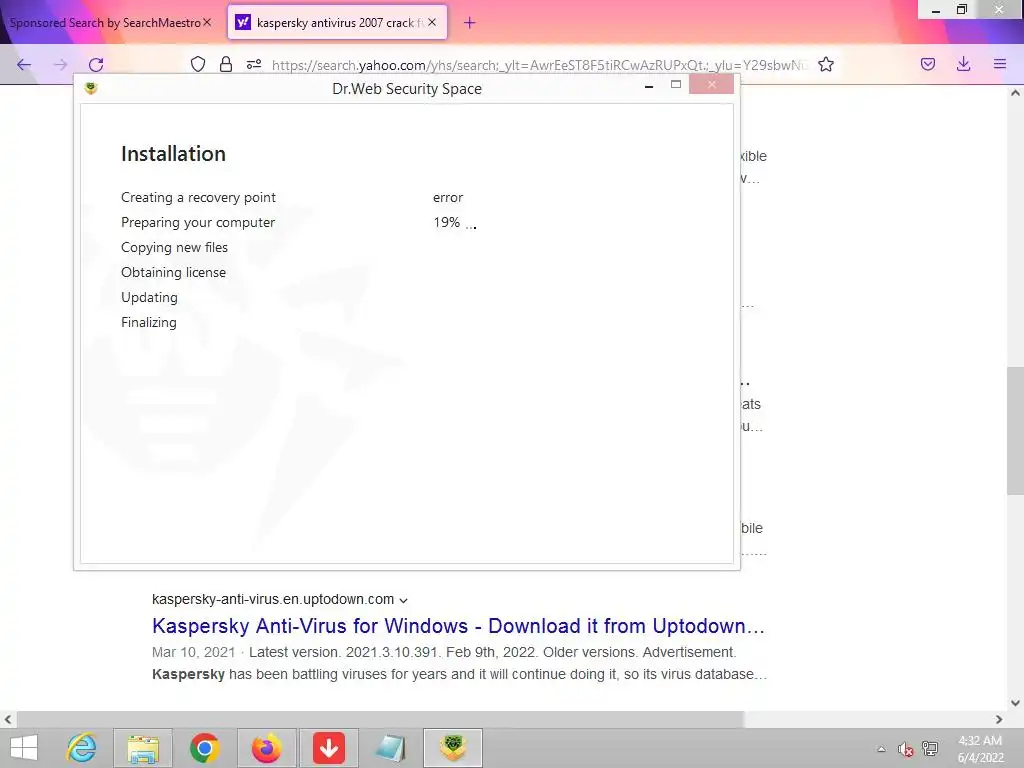Click the horizontal scroll right arrow
Image resolution: width=1024 pixels, height=768 pixels.
pos(999,719)
